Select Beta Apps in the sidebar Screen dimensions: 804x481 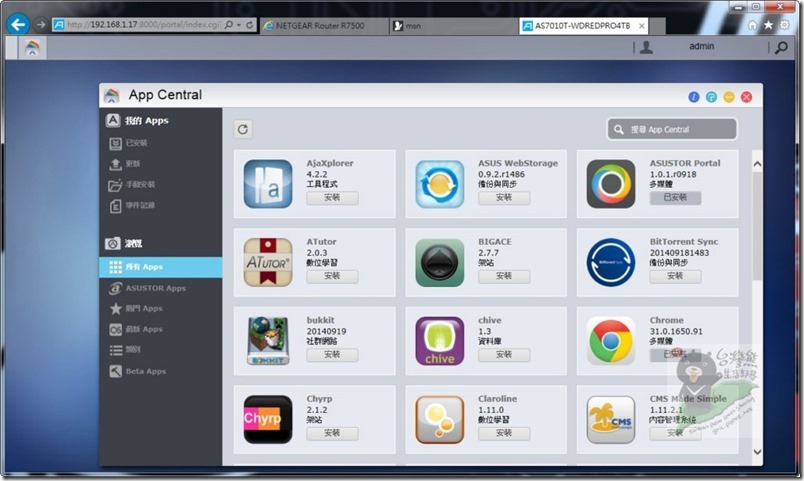click(161, 371)
